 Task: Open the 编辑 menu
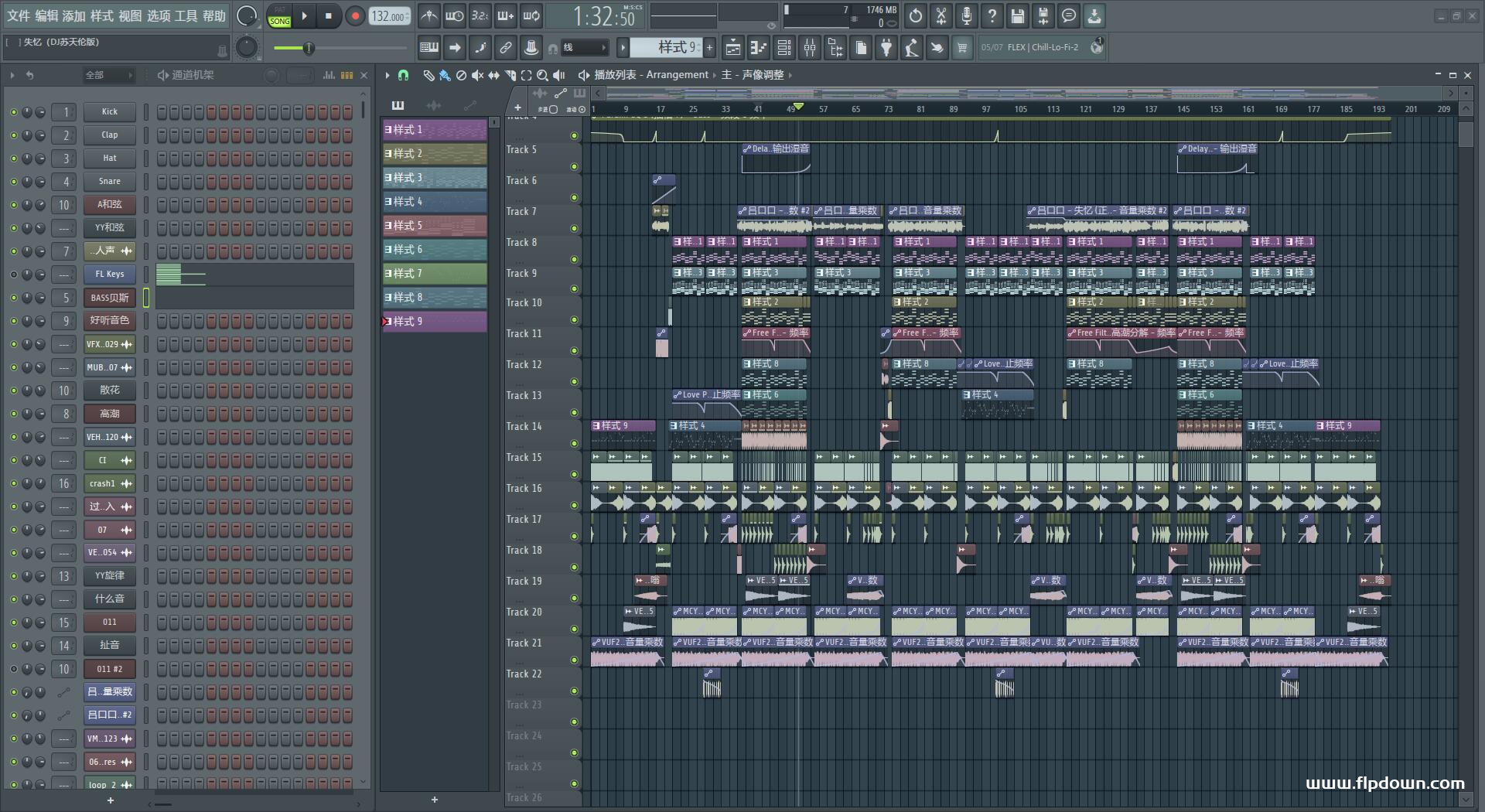click(x=46, y=15)
